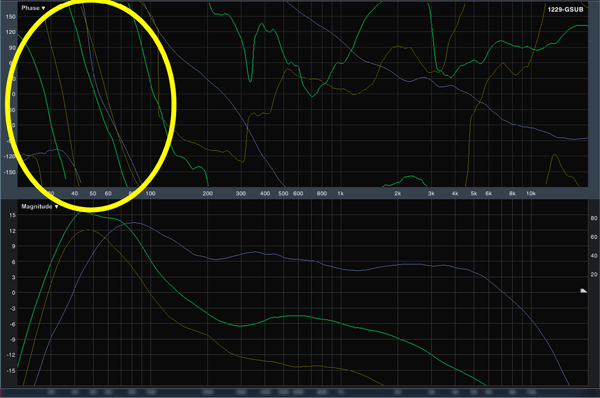Viewport: 600px width, 398px height.
Task: Click the 10k frequency axis label
Action: pos(530,194)
